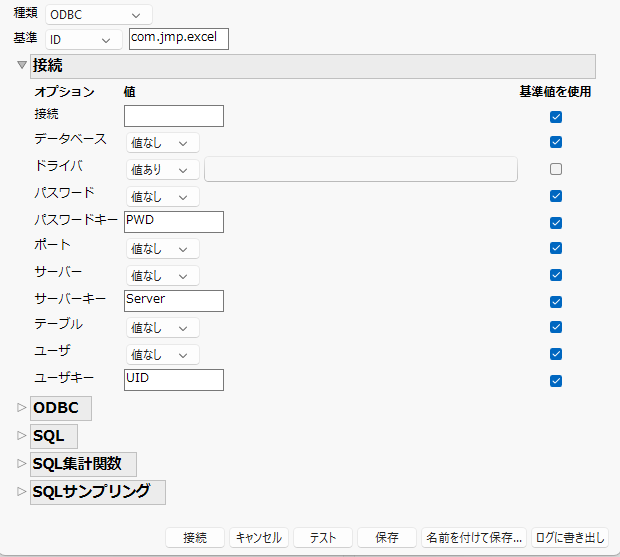This screenshot has height=557, width=620.
Task: Uncheck 基準値を使用 for サーバー row
Action: pos(556,275)
